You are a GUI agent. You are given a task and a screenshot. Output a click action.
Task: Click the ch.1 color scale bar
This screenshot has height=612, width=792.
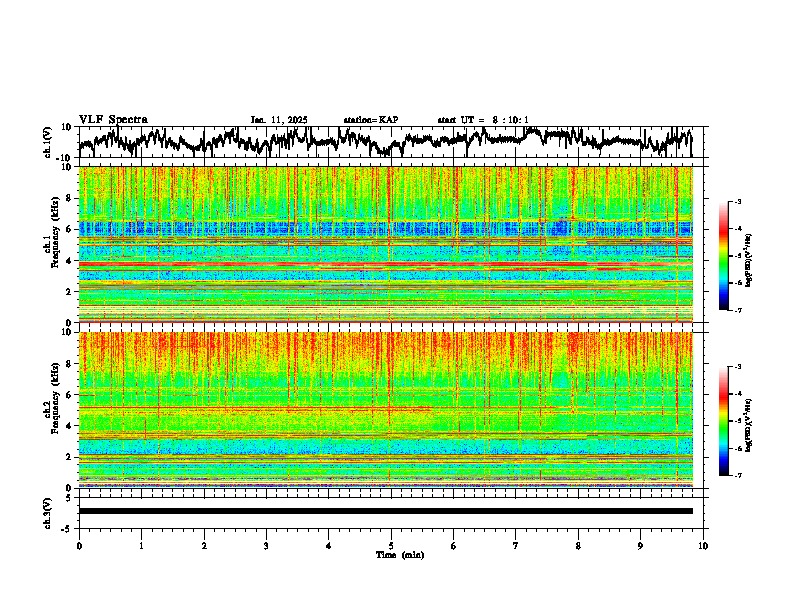(x=724, y=256)
